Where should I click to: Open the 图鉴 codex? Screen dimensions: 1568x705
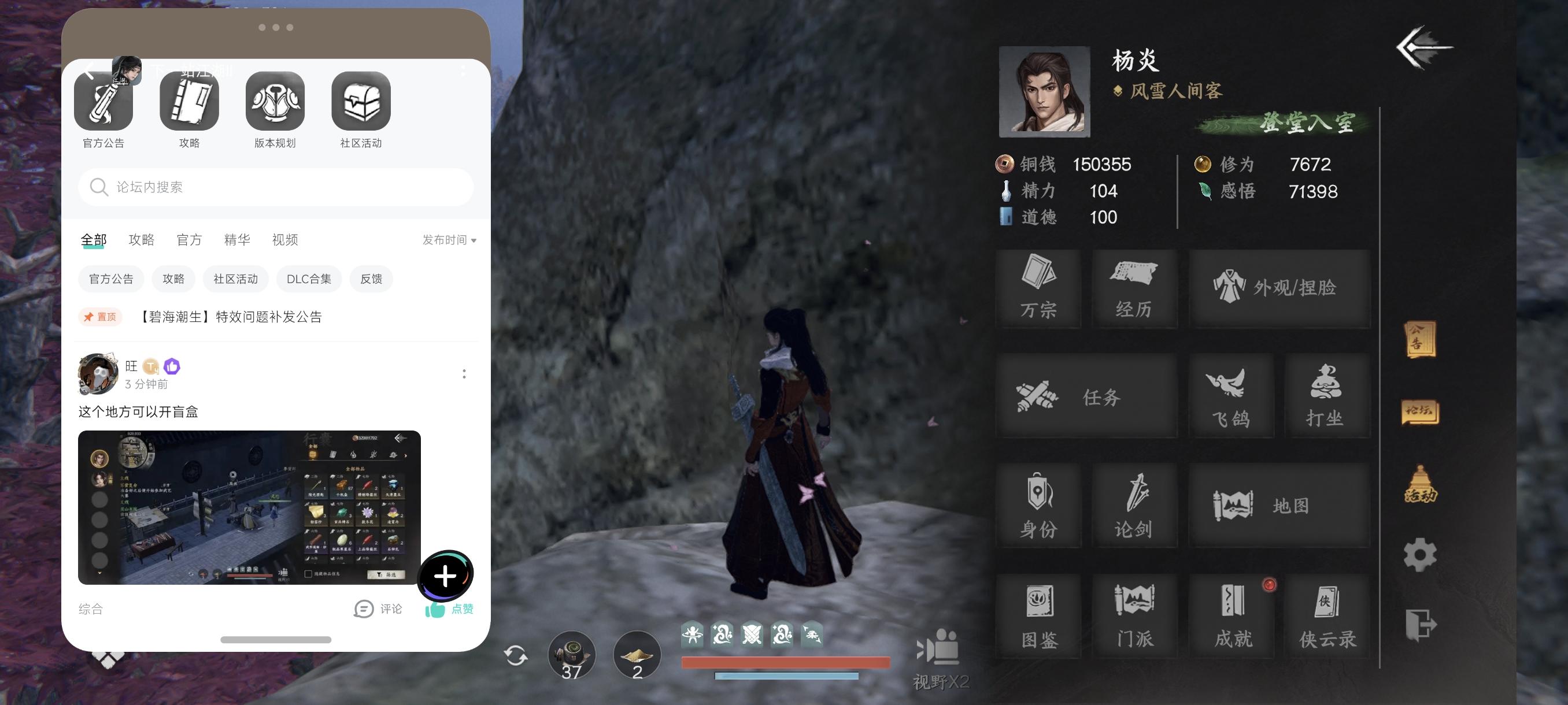tap(1038, 615)
